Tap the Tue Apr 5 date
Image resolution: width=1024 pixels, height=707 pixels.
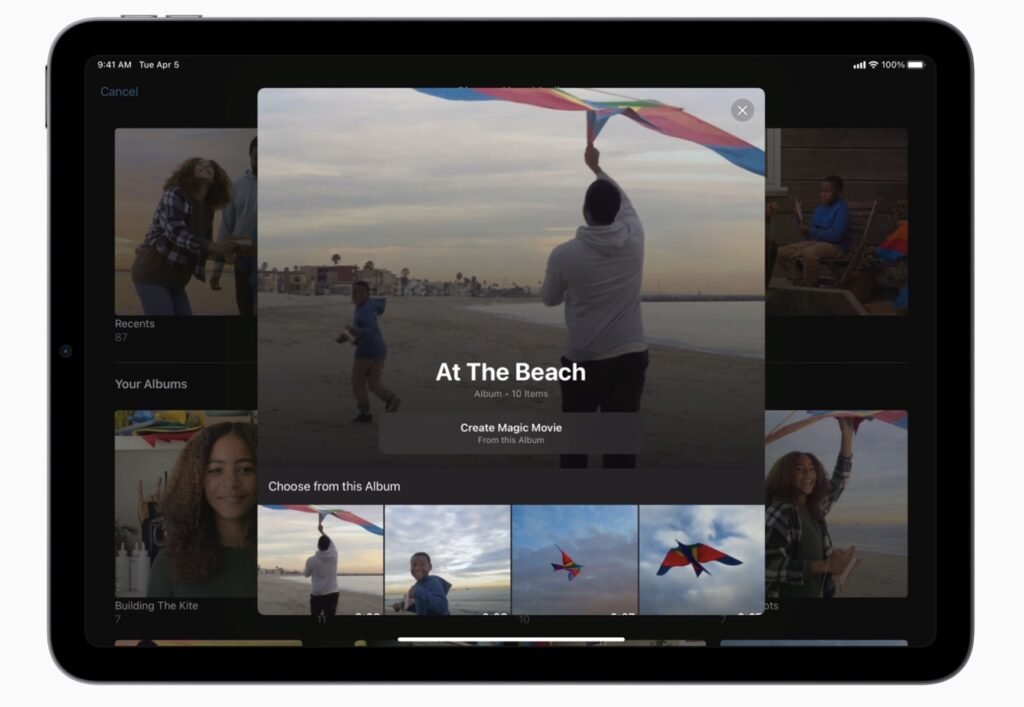159,65
